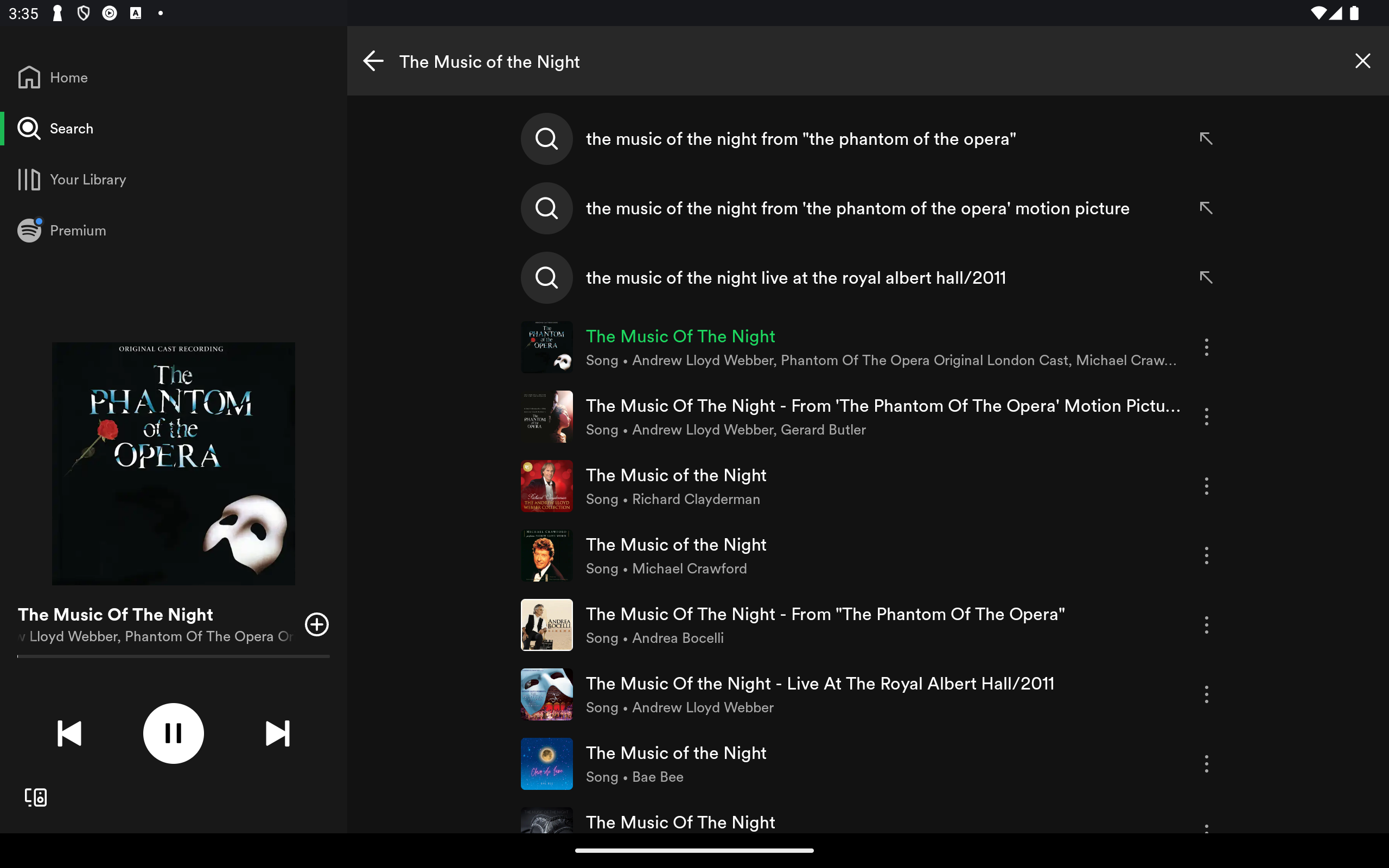1389x868 pixels.
Task: Tap the clock showing 3:35
Action: point(23,13)
